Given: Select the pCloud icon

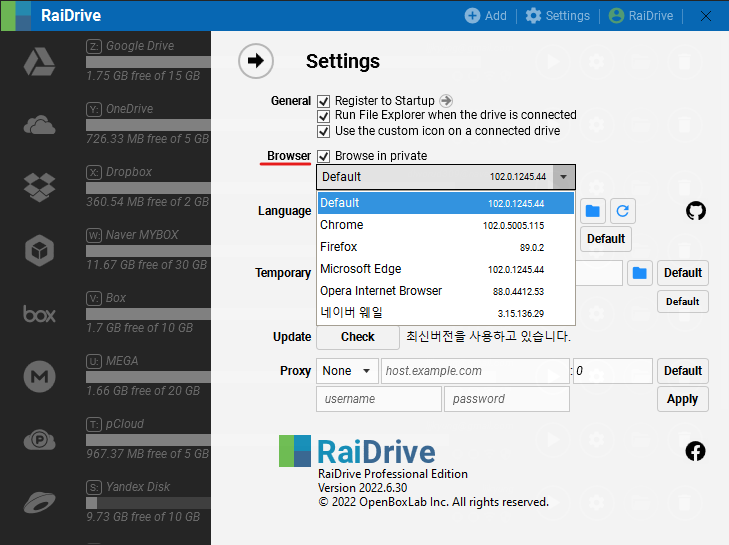Looking at the screenshot, I should (40, 440).
